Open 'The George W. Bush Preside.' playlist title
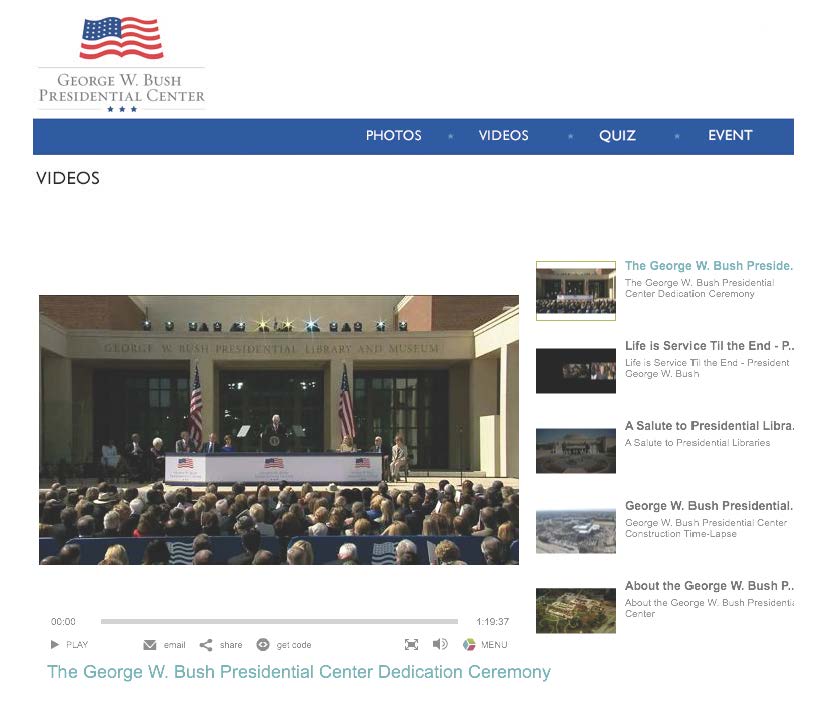826x724 pixels. click(x=709, y=266)
